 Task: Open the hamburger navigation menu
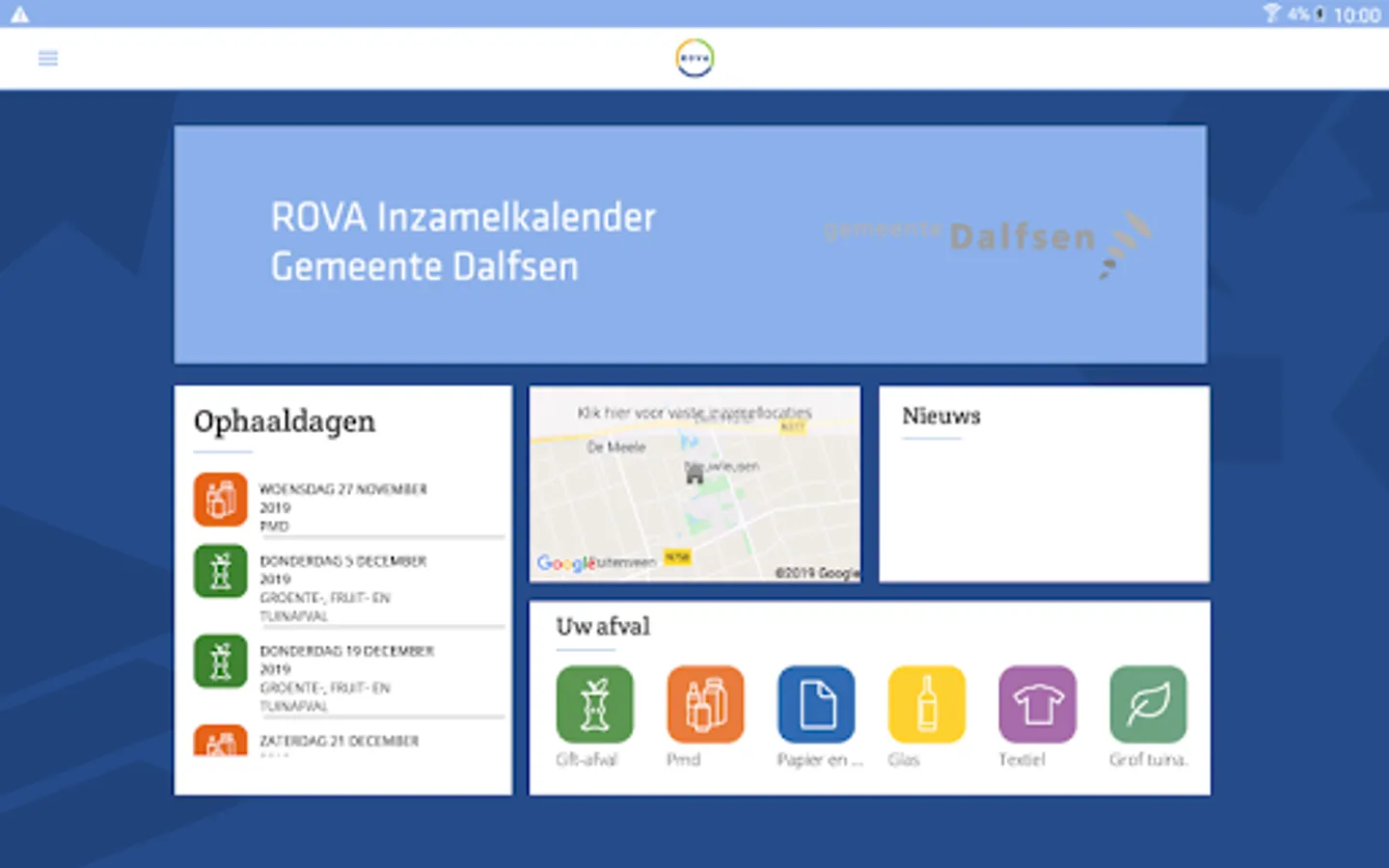pyautogui.click(x=48, y=59)
